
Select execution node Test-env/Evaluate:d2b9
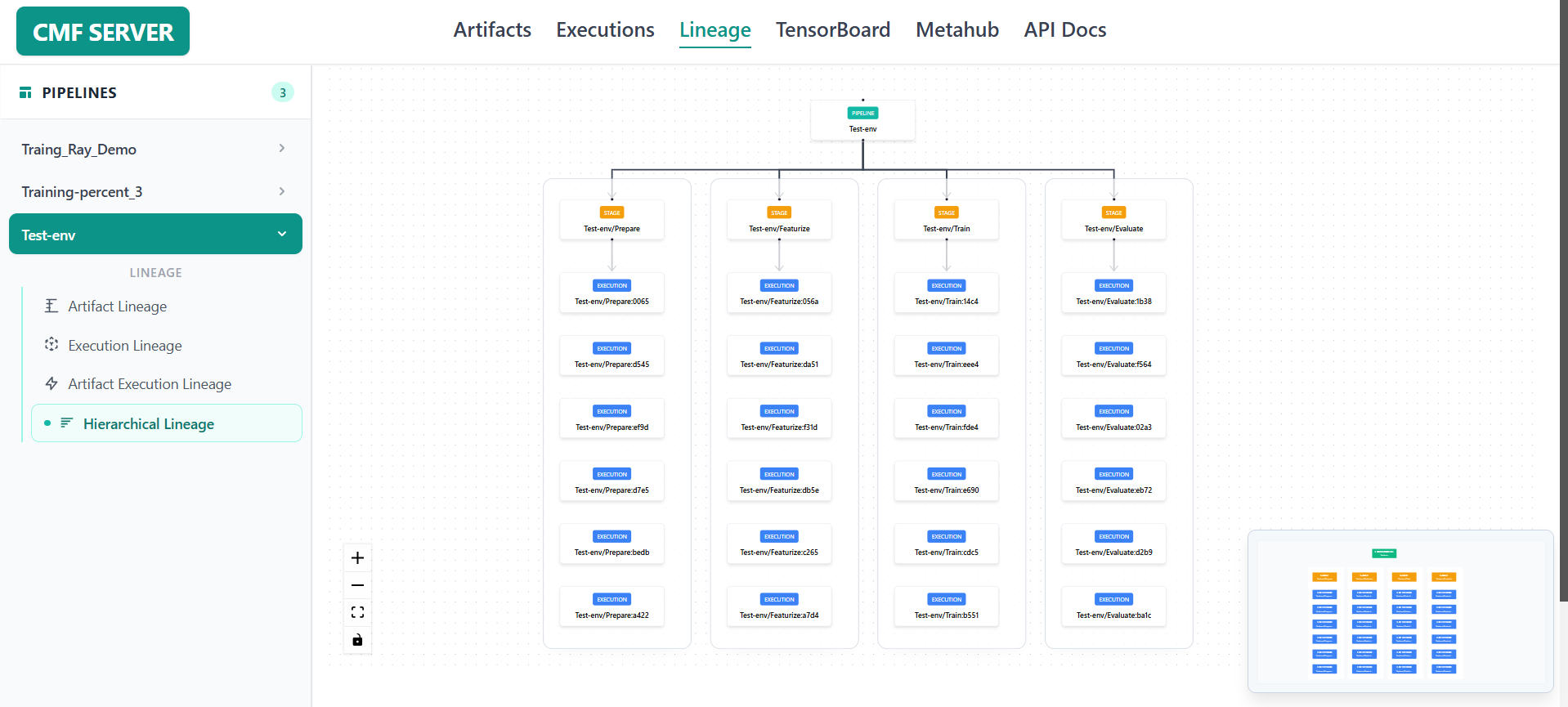pyautogui.click(x=1113, y=544)
